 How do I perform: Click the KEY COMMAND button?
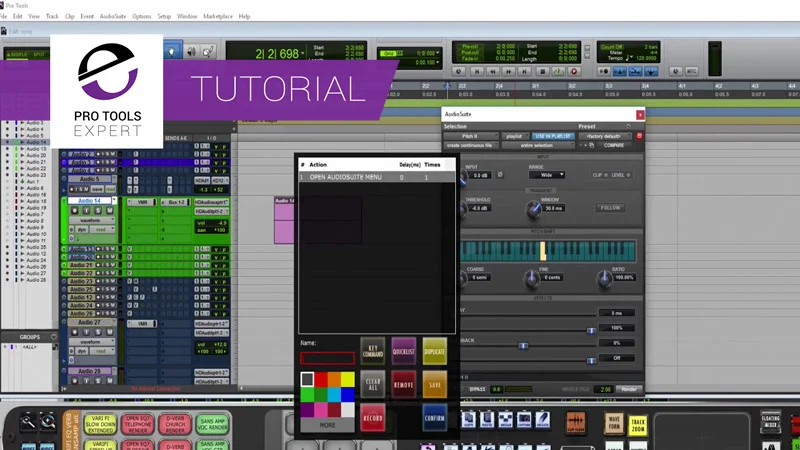[x=372, y=352]
